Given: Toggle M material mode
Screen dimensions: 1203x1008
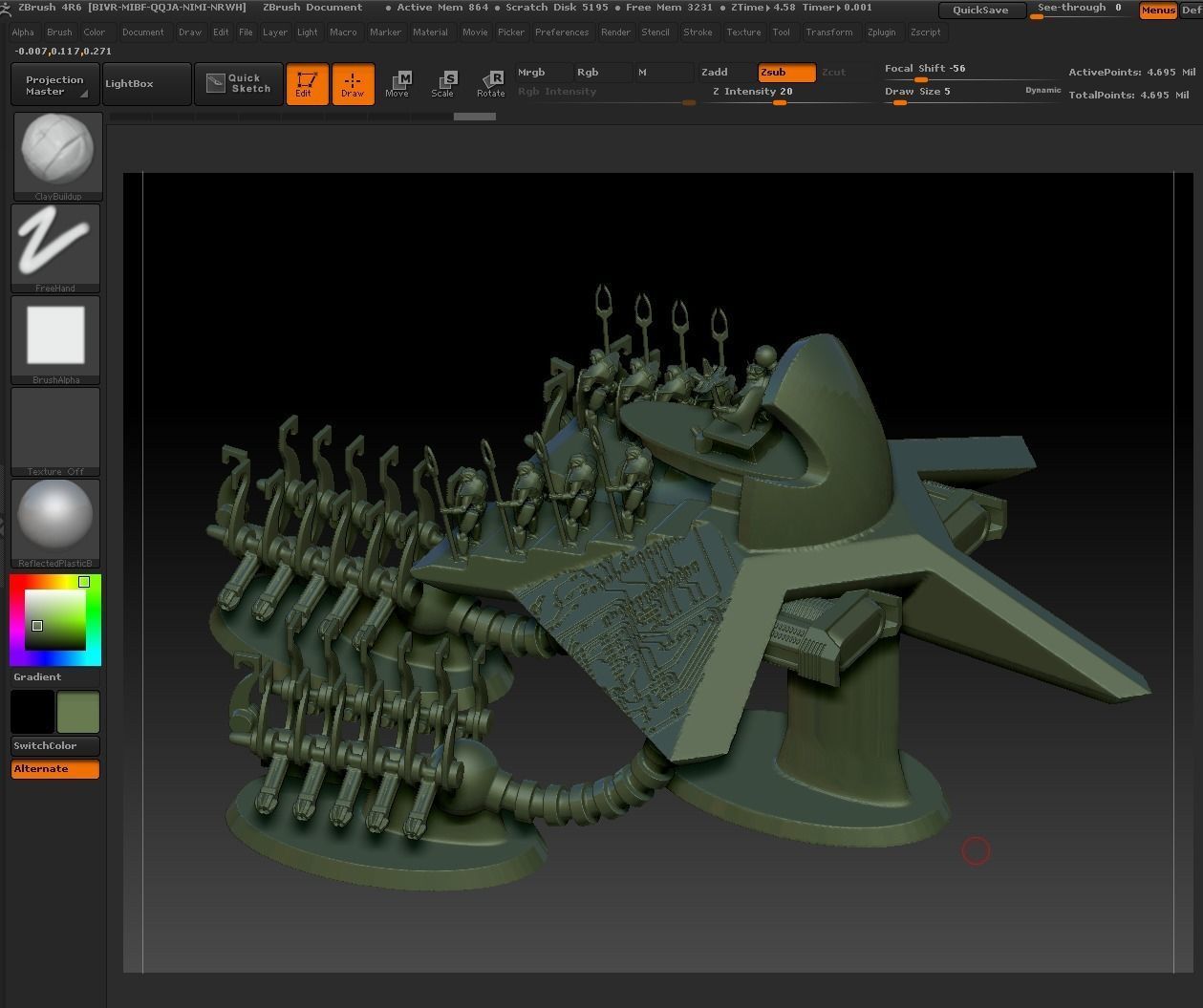Looking at the screenshot, I should [x=664, y=73].
